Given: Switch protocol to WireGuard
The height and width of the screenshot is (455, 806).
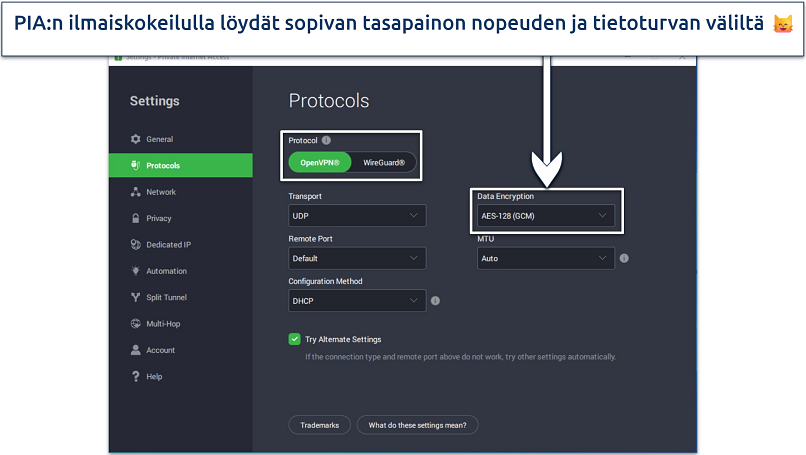Looking at the screenshot, I should [x=384, y=162].
